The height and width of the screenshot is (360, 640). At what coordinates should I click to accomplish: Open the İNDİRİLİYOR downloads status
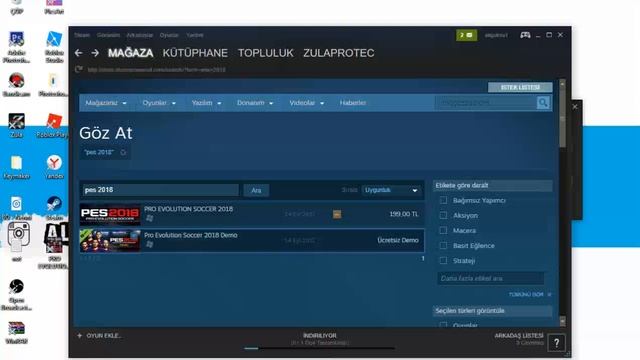[x=320, y=336]
